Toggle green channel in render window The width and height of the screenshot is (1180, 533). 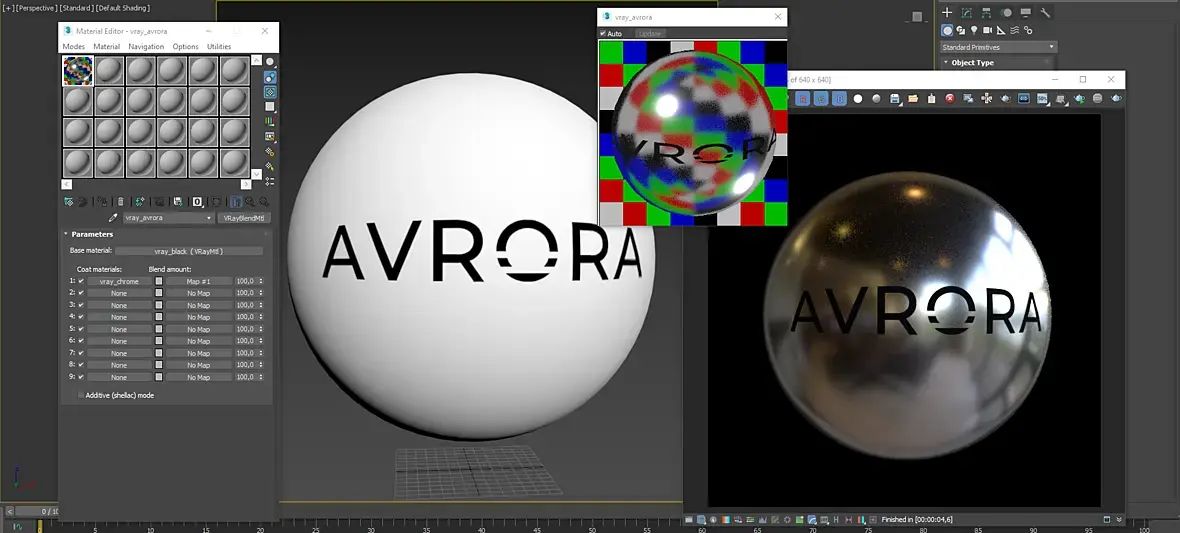pyautogui.click(x=821, y=99)
